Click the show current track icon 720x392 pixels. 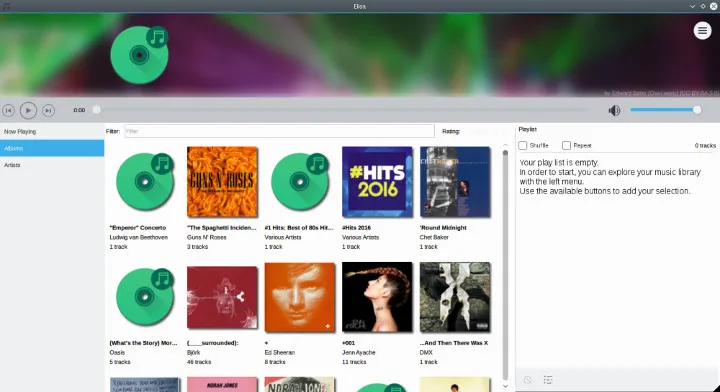coord(548,380)
